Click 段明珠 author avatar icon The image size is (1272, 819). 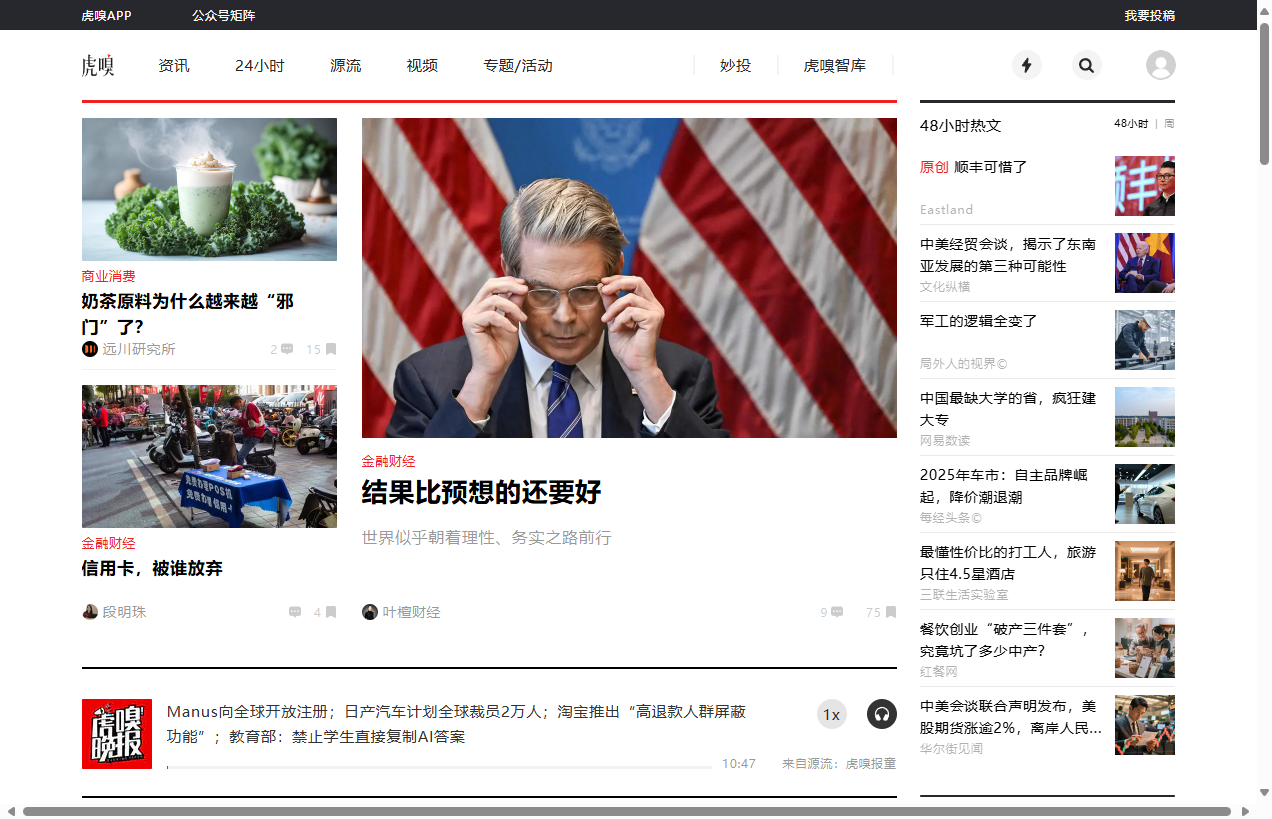click(x=89, y=611)
